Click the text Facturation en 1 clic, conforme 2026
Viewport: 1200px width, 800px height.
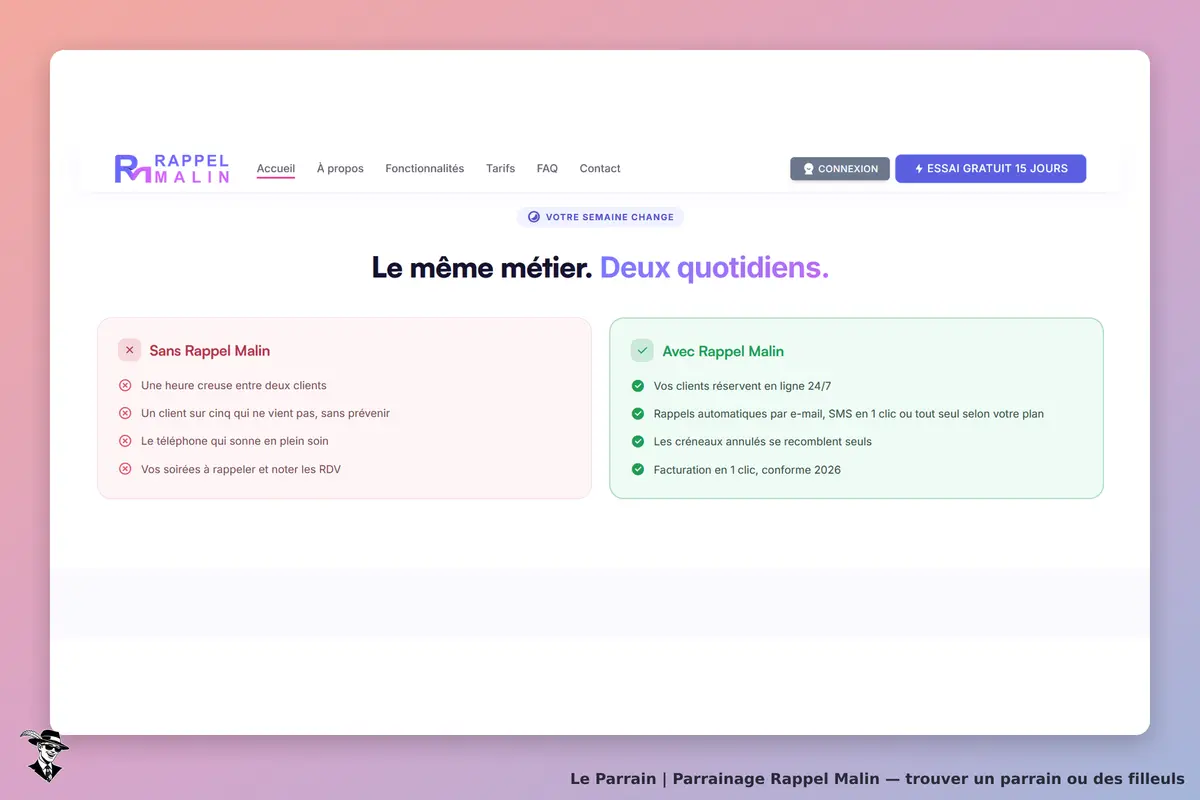tap(747, 469)
